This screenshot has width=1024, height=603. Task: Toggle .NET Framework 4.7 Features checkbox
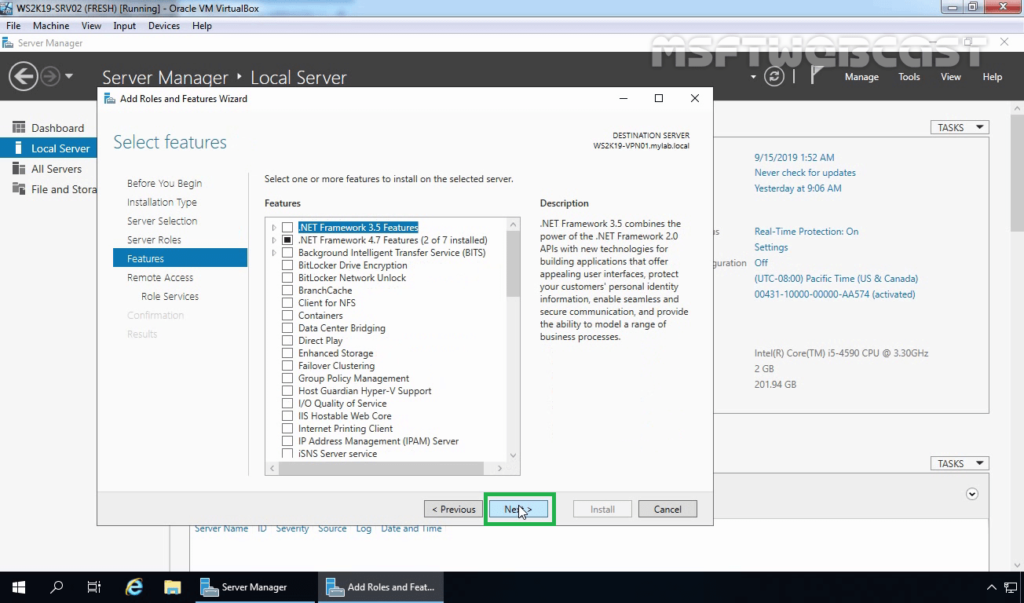287,240
